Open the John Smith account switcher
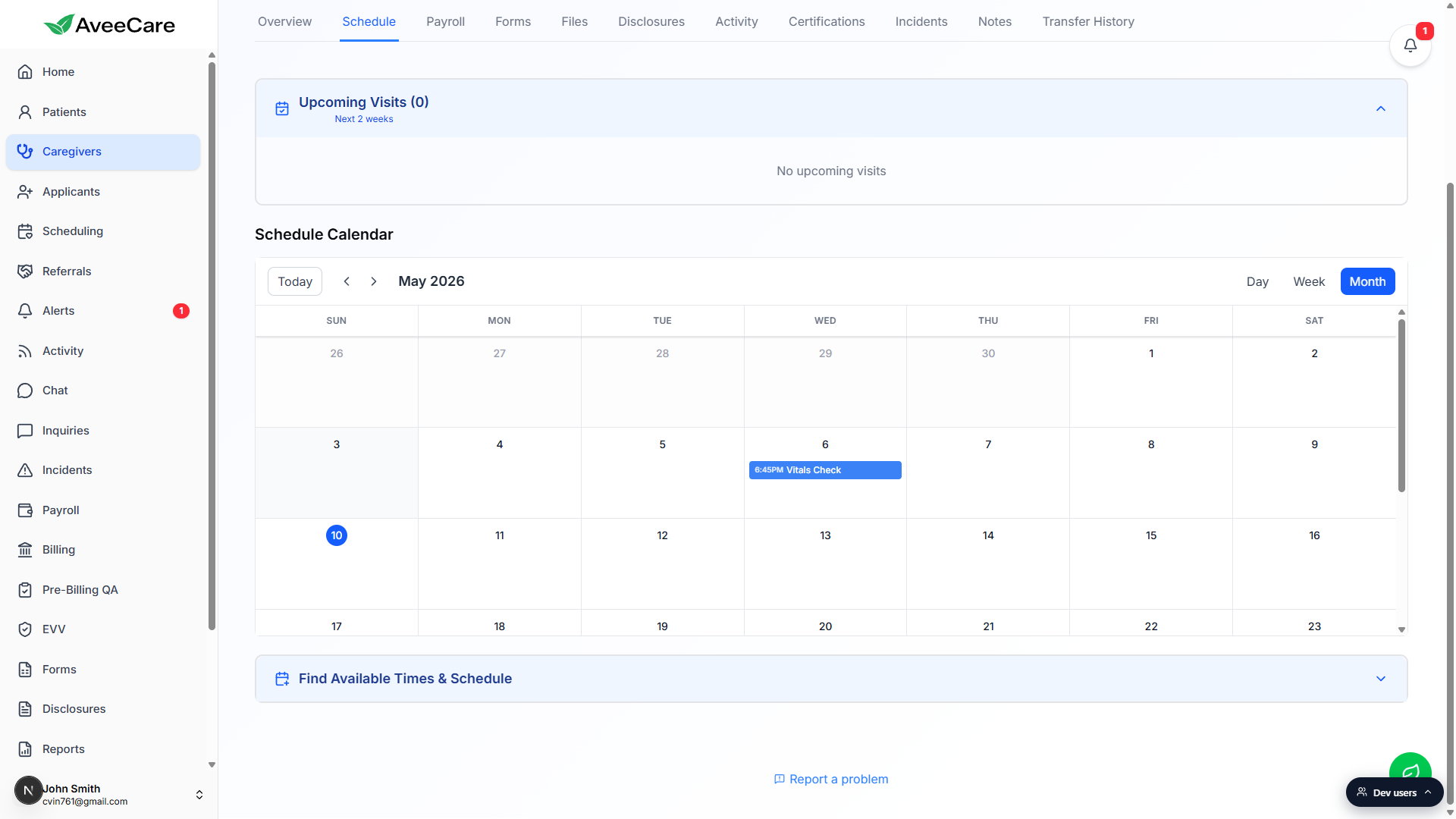1456x819 pixels. pyautogui.click(x=199, y=795)
